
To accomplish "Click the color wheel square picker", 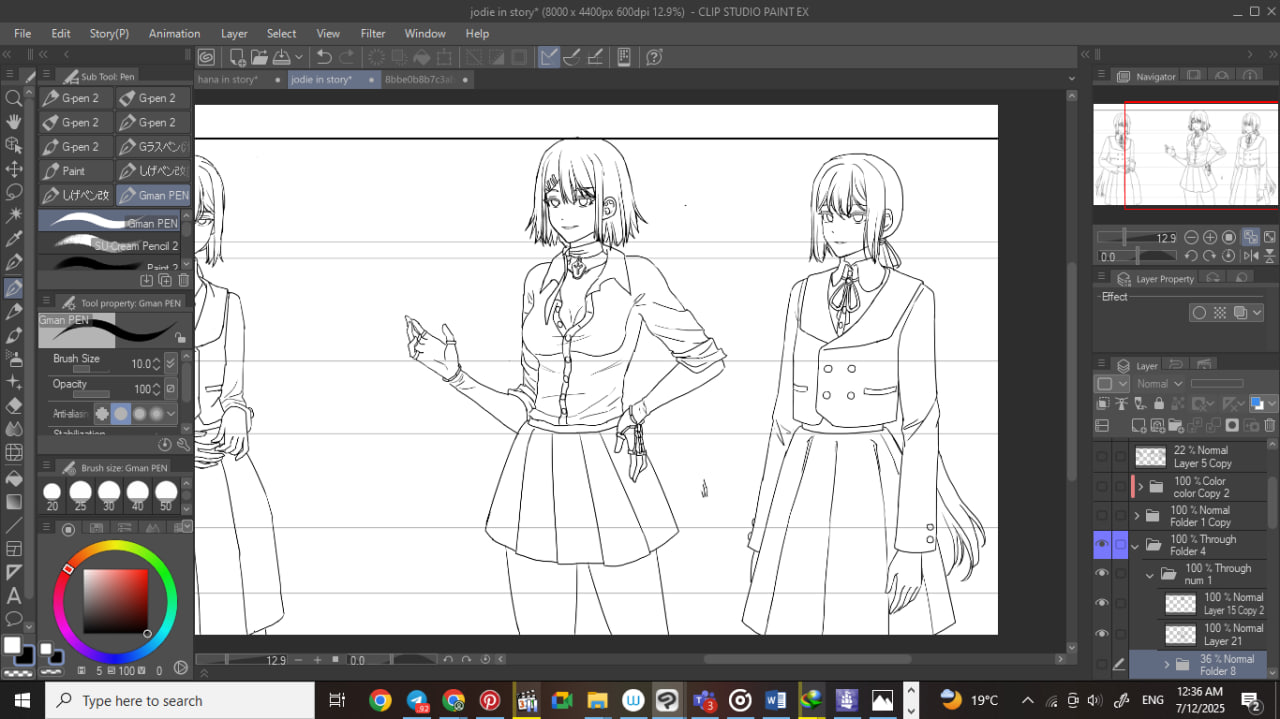I will [x=114, y=600].
